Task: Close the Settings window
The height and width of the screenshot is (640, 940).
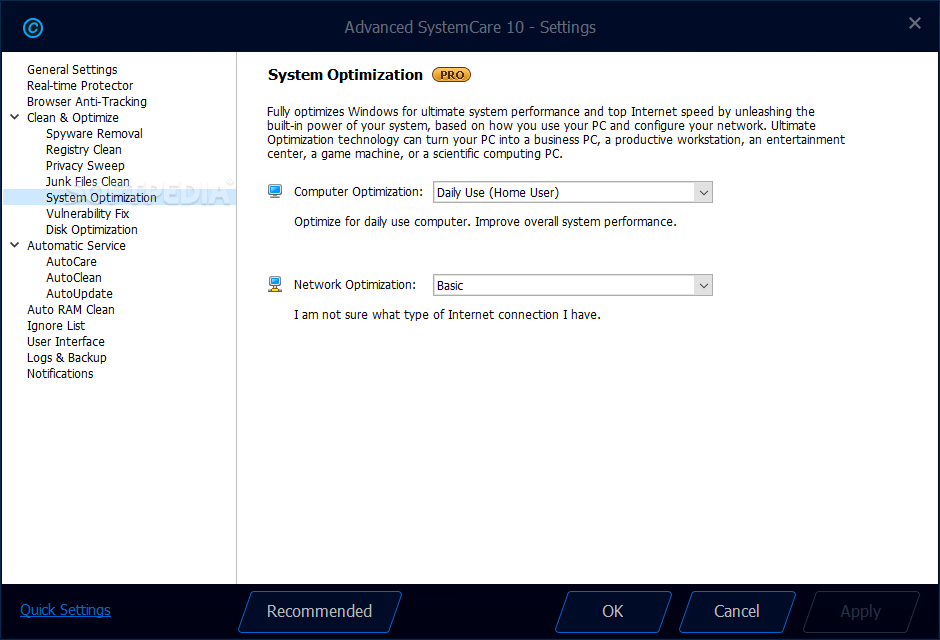Action: pyautogui.click(x=915, y=23)
